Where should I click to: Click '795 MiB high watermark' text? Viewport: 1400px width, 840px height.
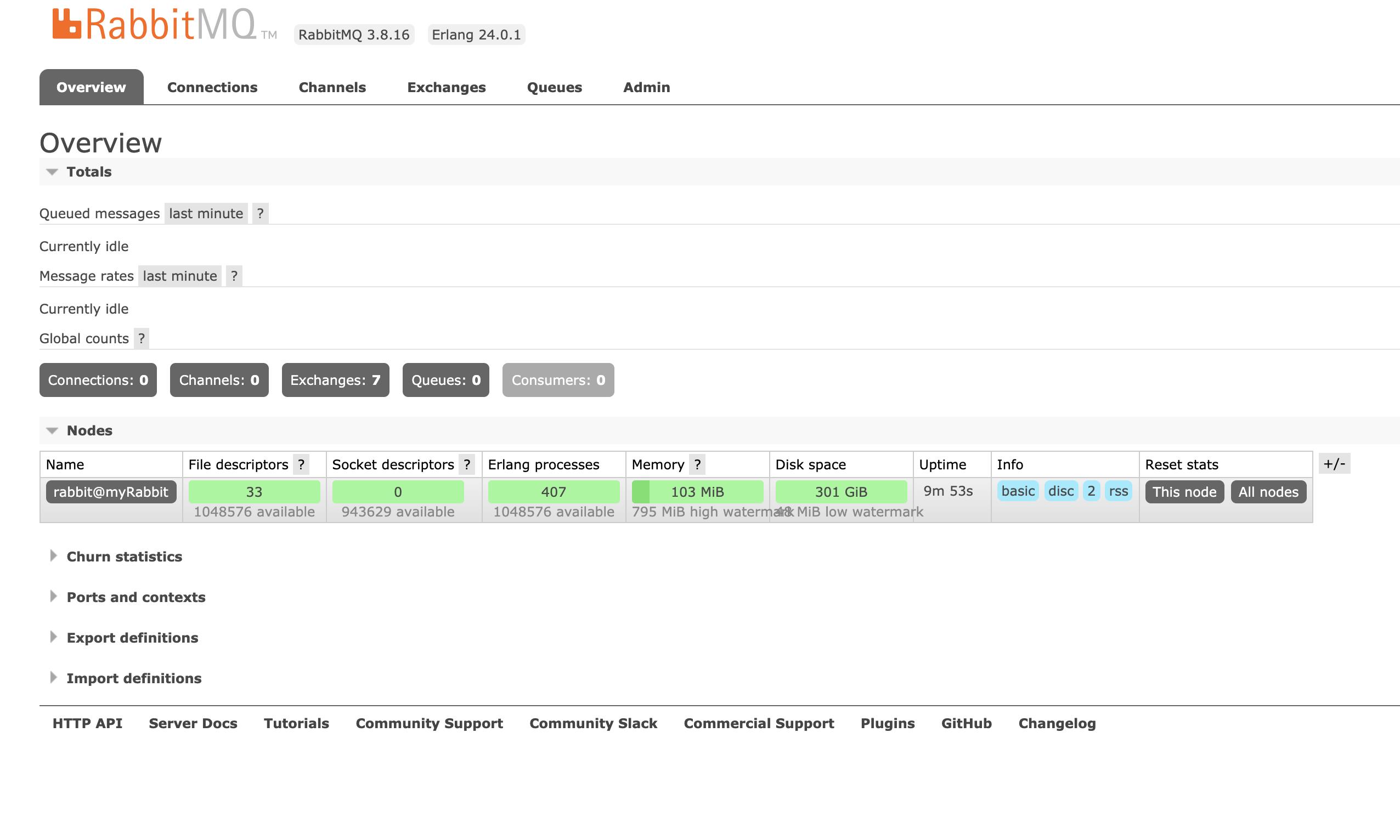(x=713, y=512)
